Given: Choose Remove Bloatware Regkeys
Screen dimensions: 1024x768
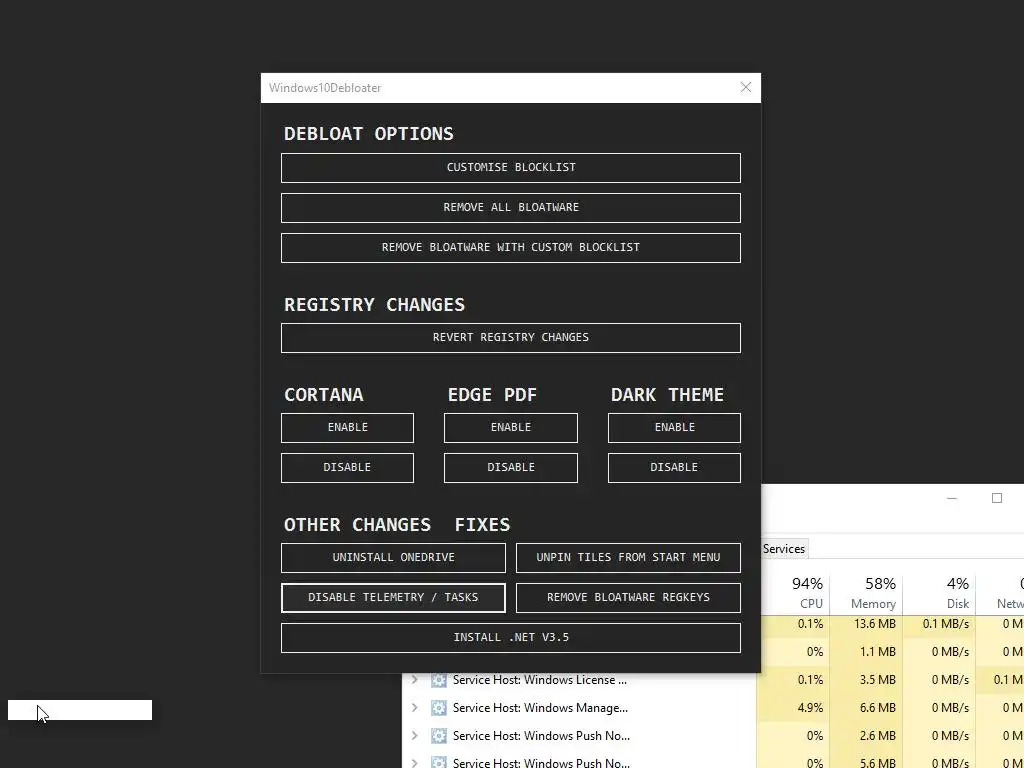Looking at the screenshot, I should pos(628,598).
